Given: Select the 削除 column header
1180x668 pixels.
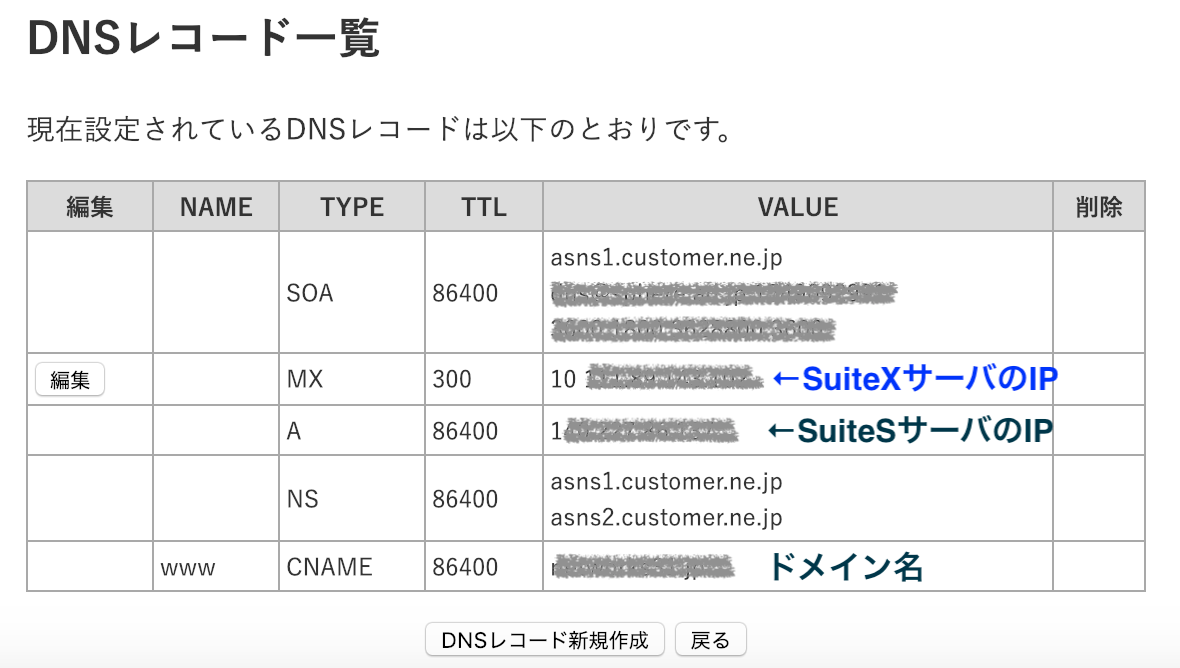Looking at the screenshot, I should click(1099, 206).
